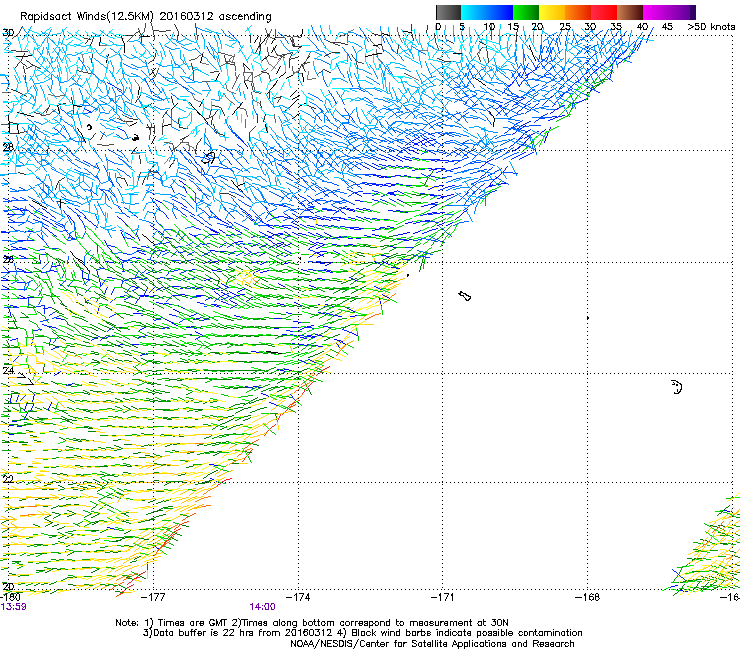The width and height of the screenshot is (740, 650).
Task: Click the latitude label '28'
Action: point(8,147)
